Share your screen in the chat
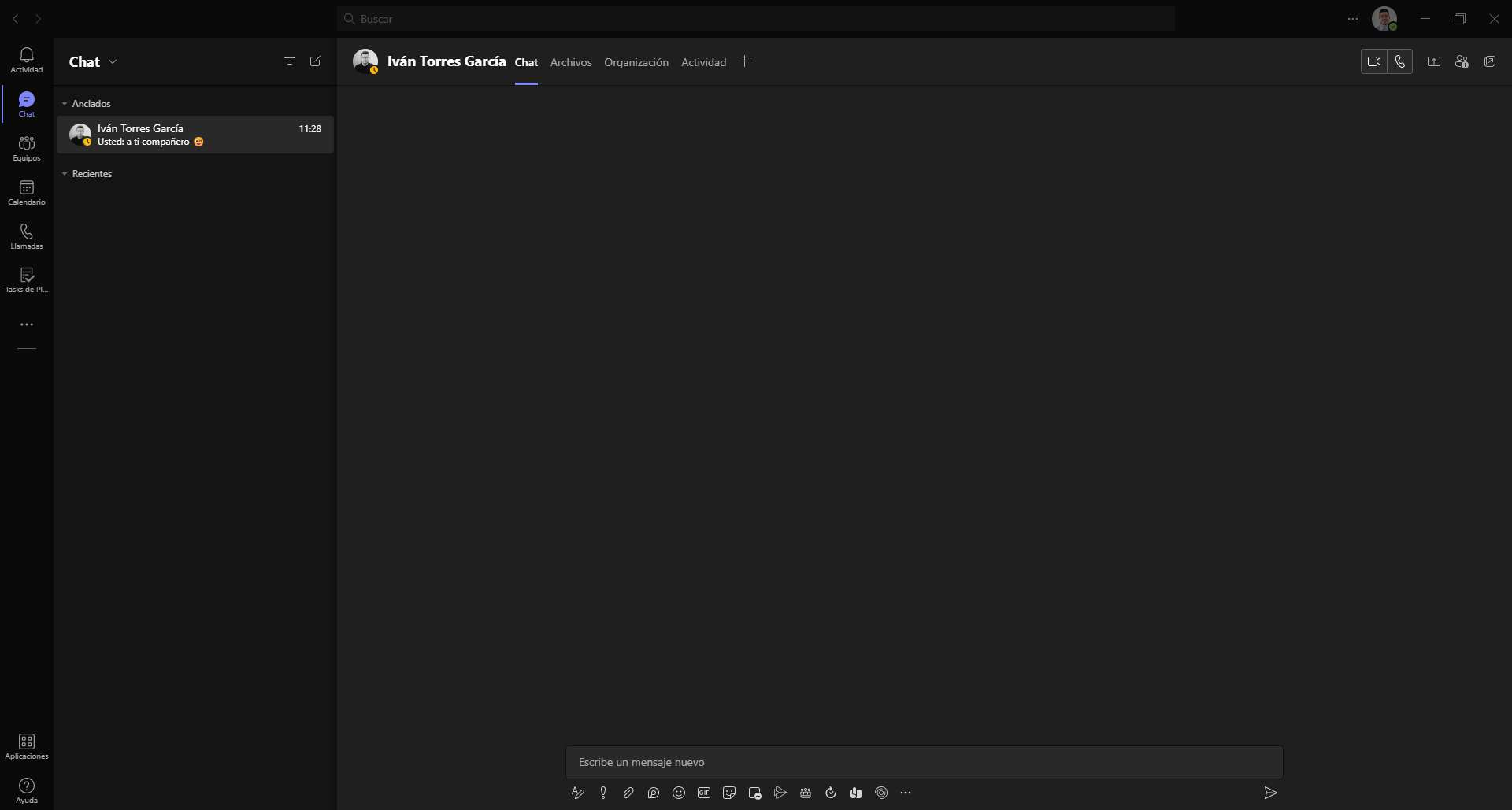 click(1434, 61)
